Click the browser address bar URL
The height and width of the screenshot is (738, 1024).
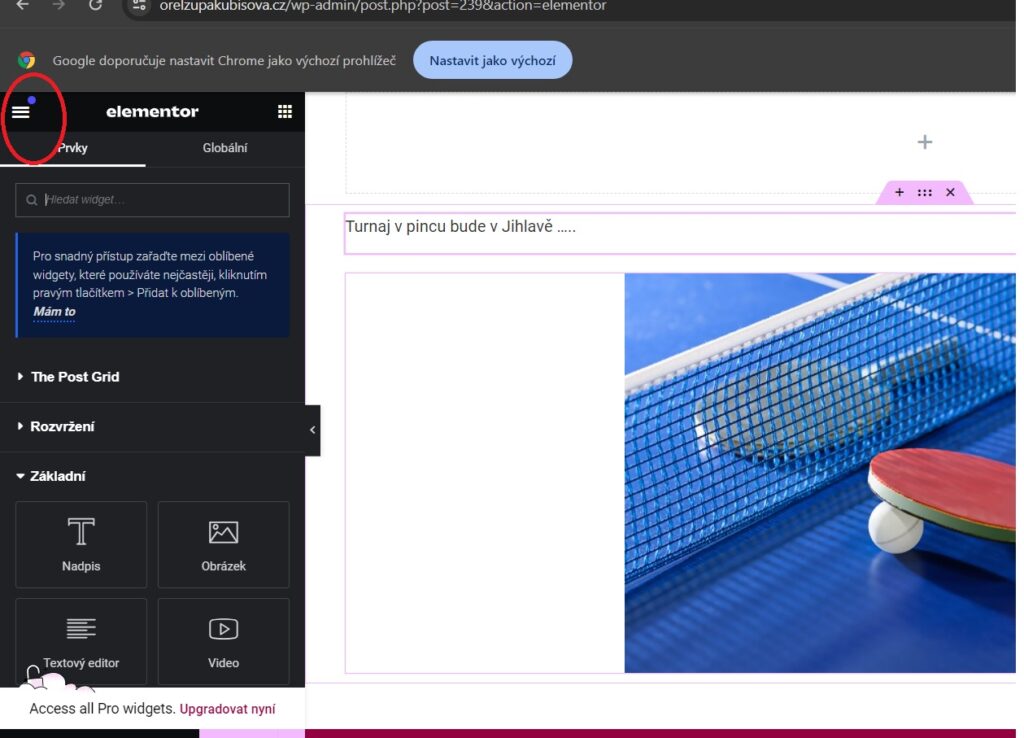click(383, 6)
